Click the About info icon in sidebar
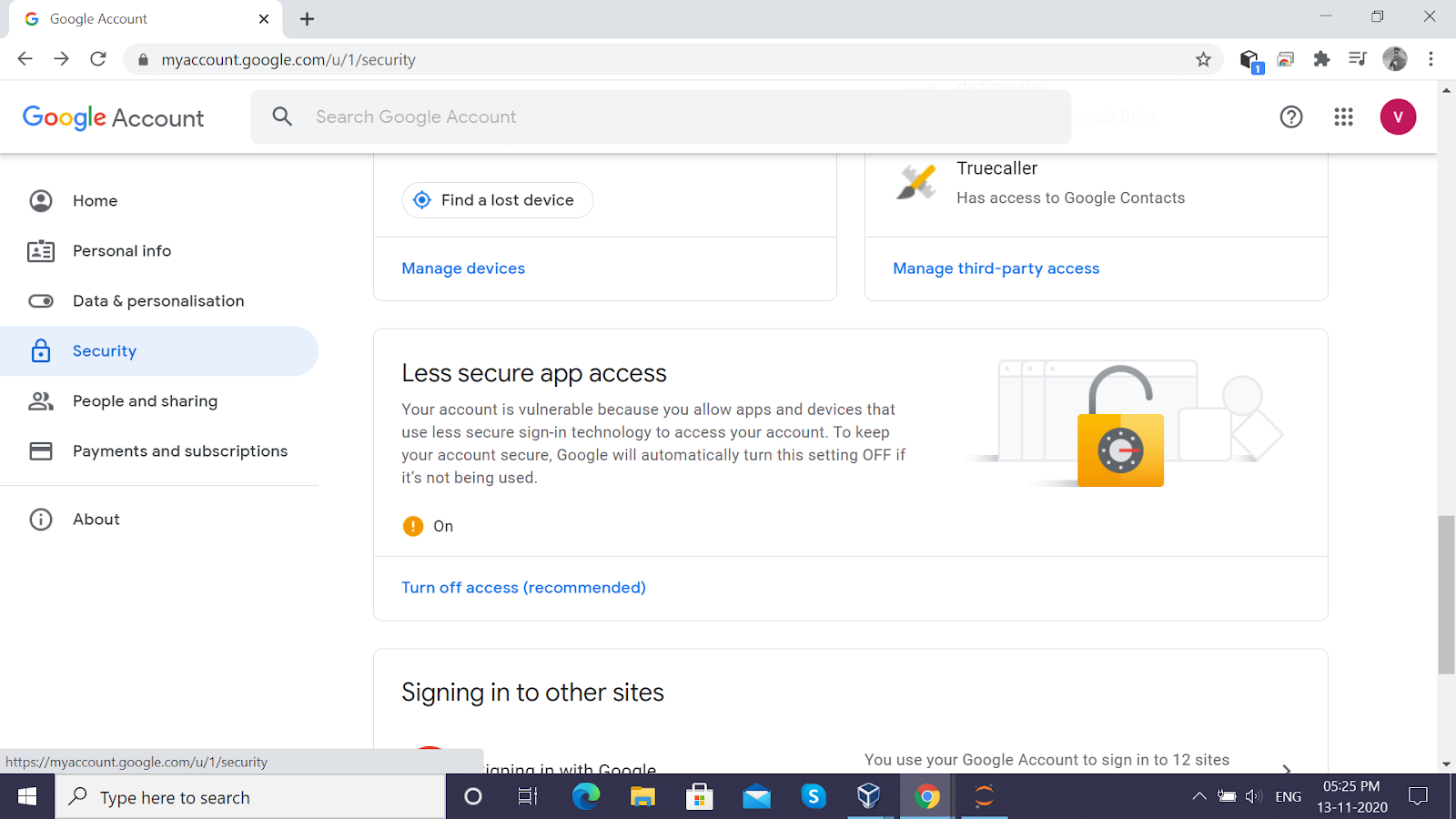The image size is (1456, 819). 41,519
